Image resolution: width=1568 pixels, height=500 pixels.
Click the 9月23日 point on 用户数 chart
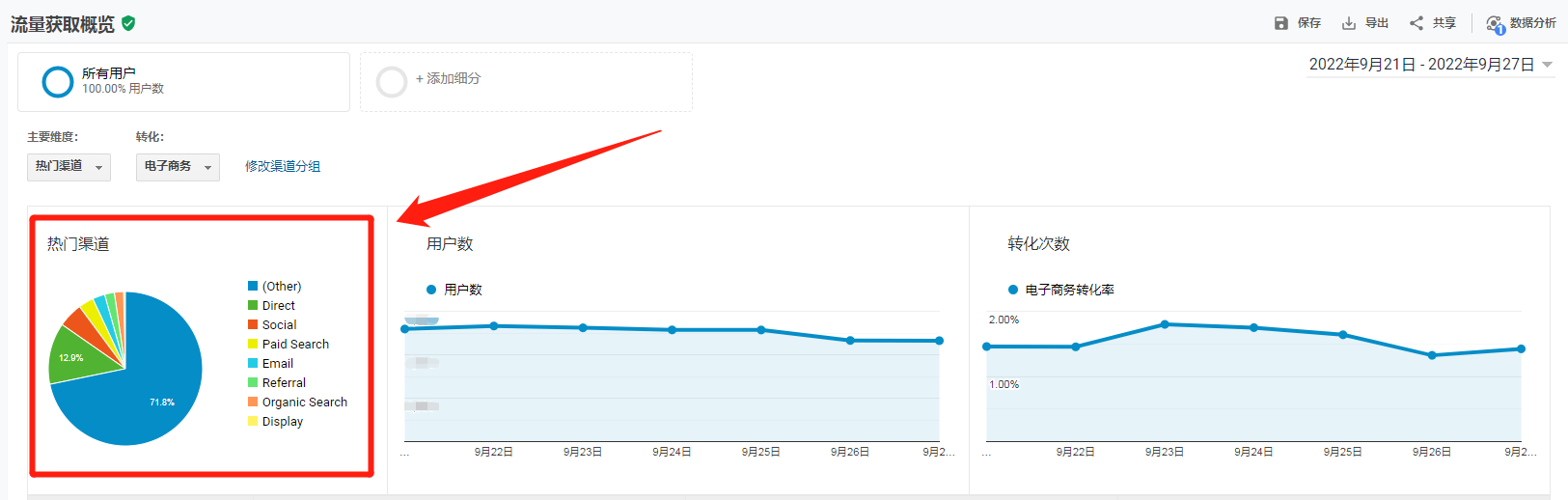(x=583, y=328)
